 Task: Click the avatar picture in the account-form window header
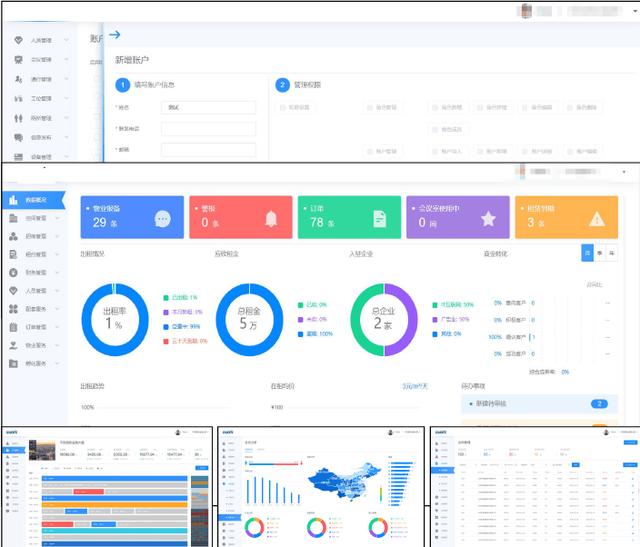tap(527, 11)
